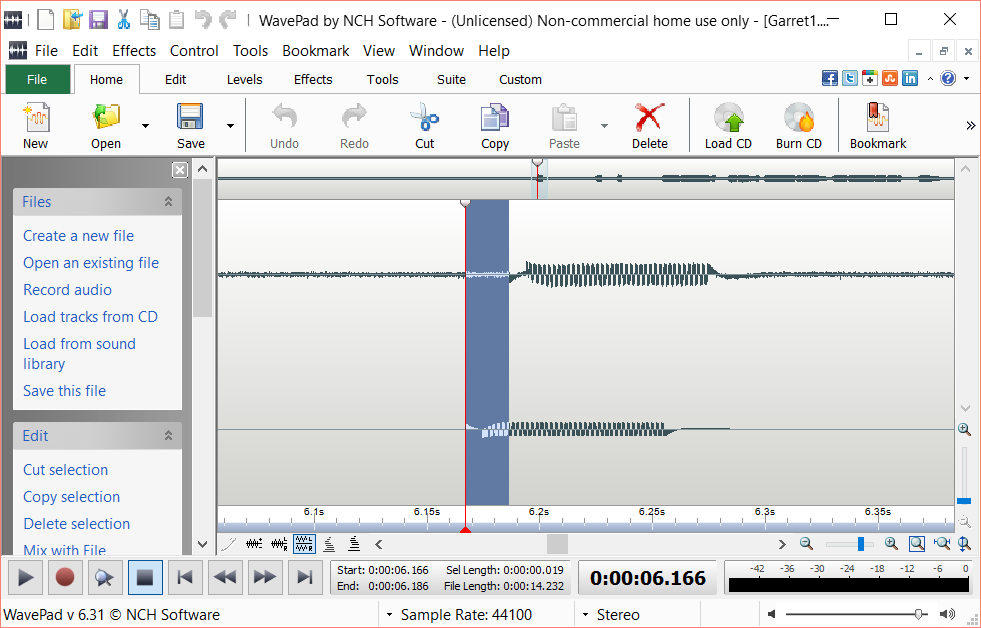Image resolution: width=981 pixels, height=628 pixels.
Task: Click the floppy save icon in the title bar
Action: (98, 19)
